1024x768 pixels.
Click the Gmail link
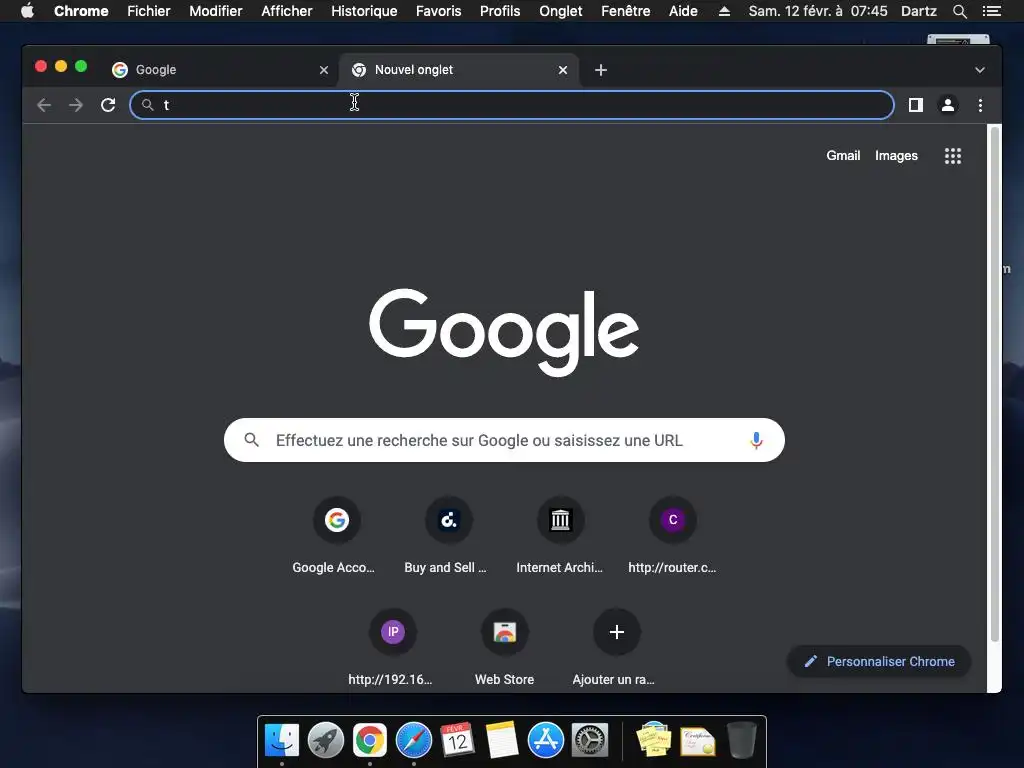[x=843, y=155]
